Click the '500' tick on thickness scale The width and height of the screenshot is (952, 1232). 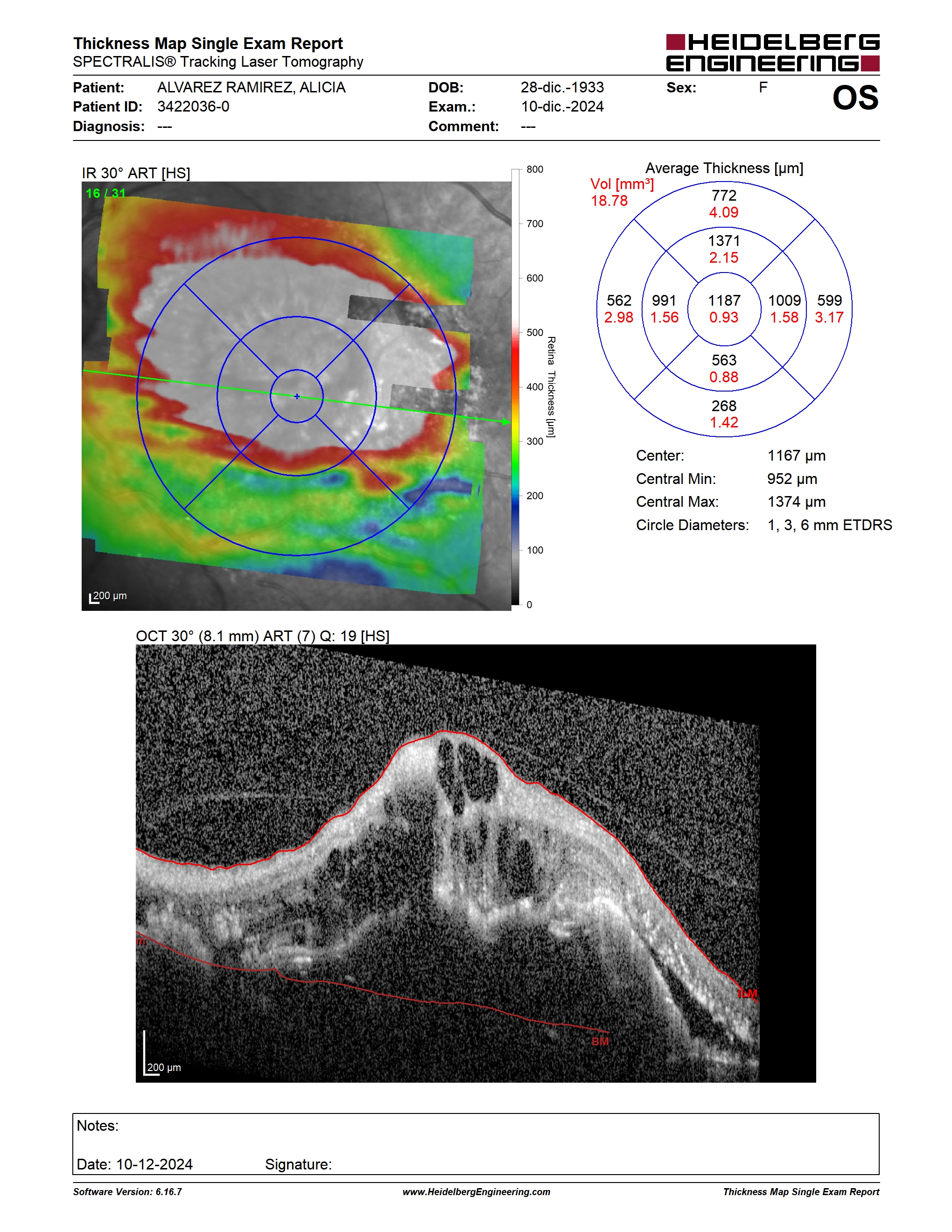tap(535, 332)
